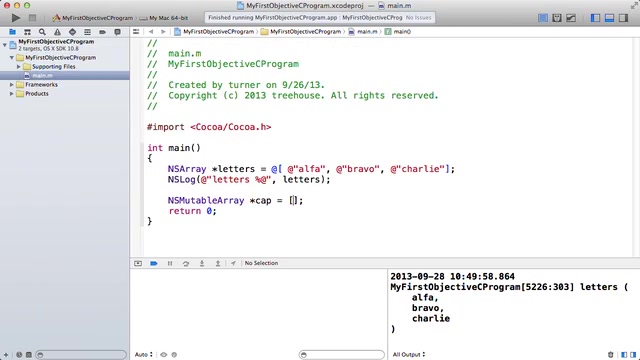The image size is (640, 360).
Task: Switch to the Standard editor
Action: point(542,18)
